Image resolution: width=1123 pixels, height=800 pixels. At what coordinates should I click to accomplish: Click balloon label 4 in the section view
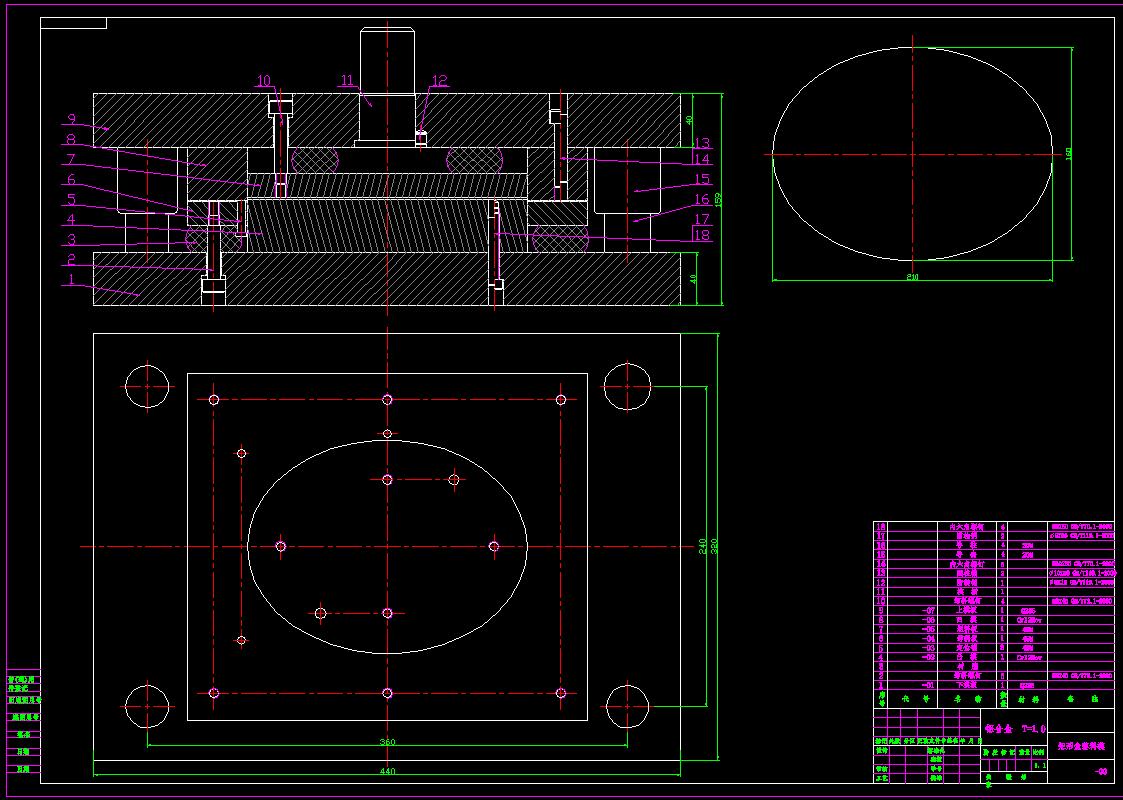click(71, 219)
